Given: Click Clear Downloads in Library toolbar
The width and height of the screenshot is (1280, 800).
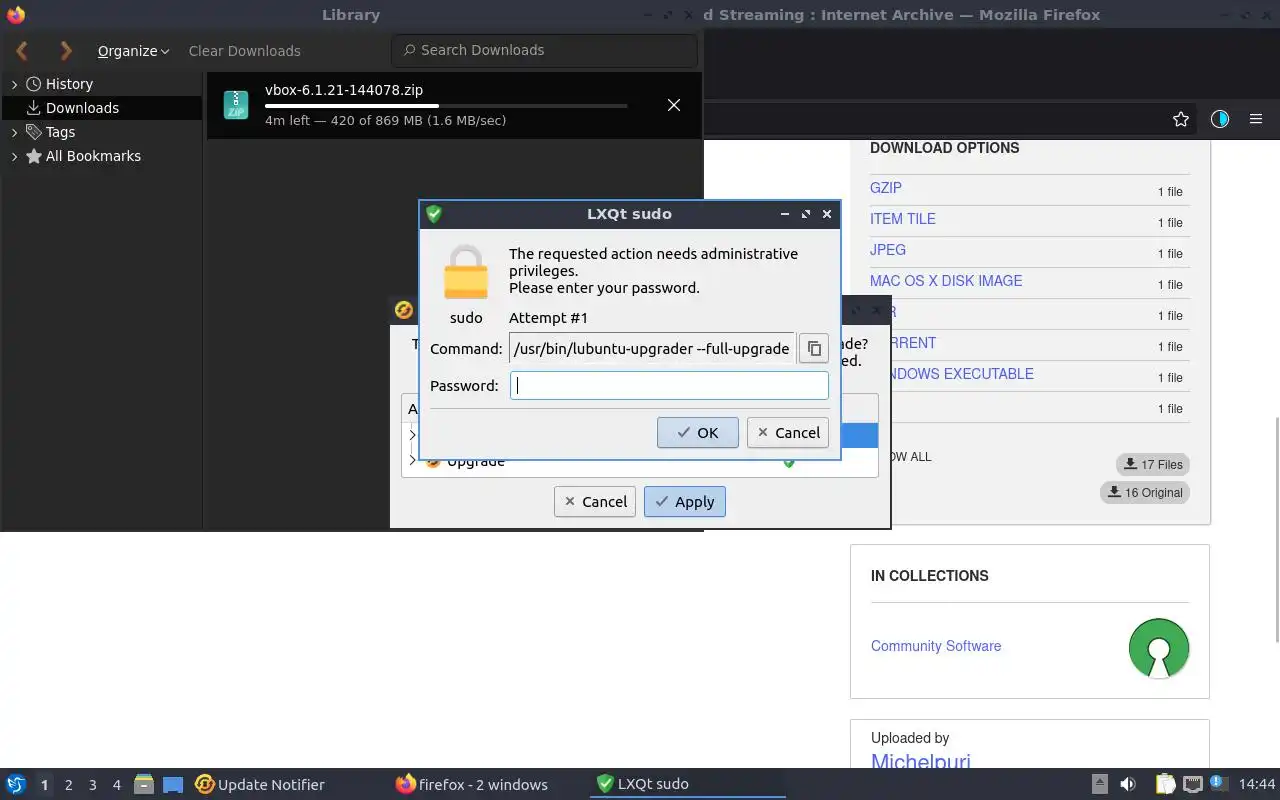Looking at the screenshot, I should (x=244, y=51).
